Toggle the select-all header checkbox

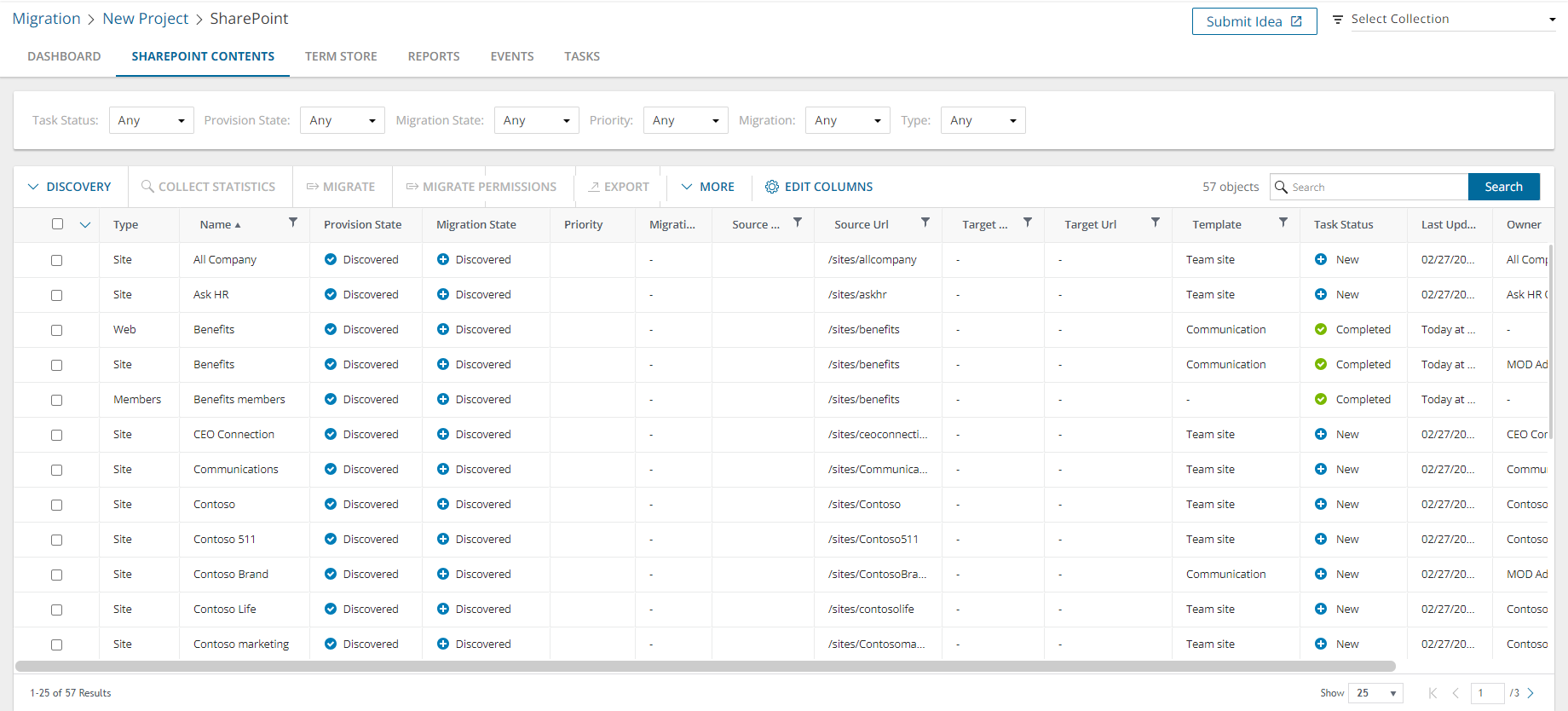57,224
